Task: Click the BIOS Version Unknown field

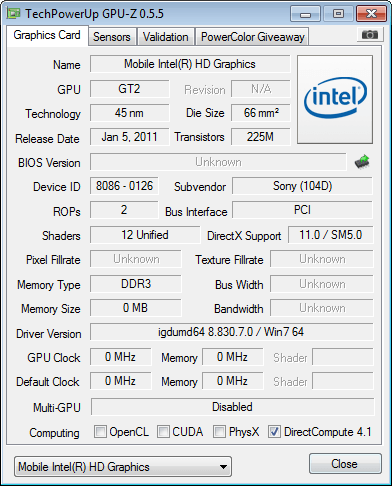Action: [x=218, y=162]
